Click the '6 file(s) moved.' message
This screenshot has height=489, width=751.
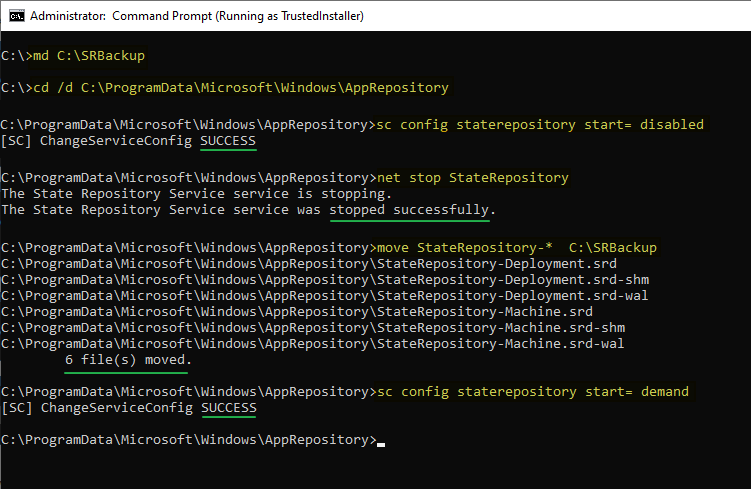pos(126,360)
